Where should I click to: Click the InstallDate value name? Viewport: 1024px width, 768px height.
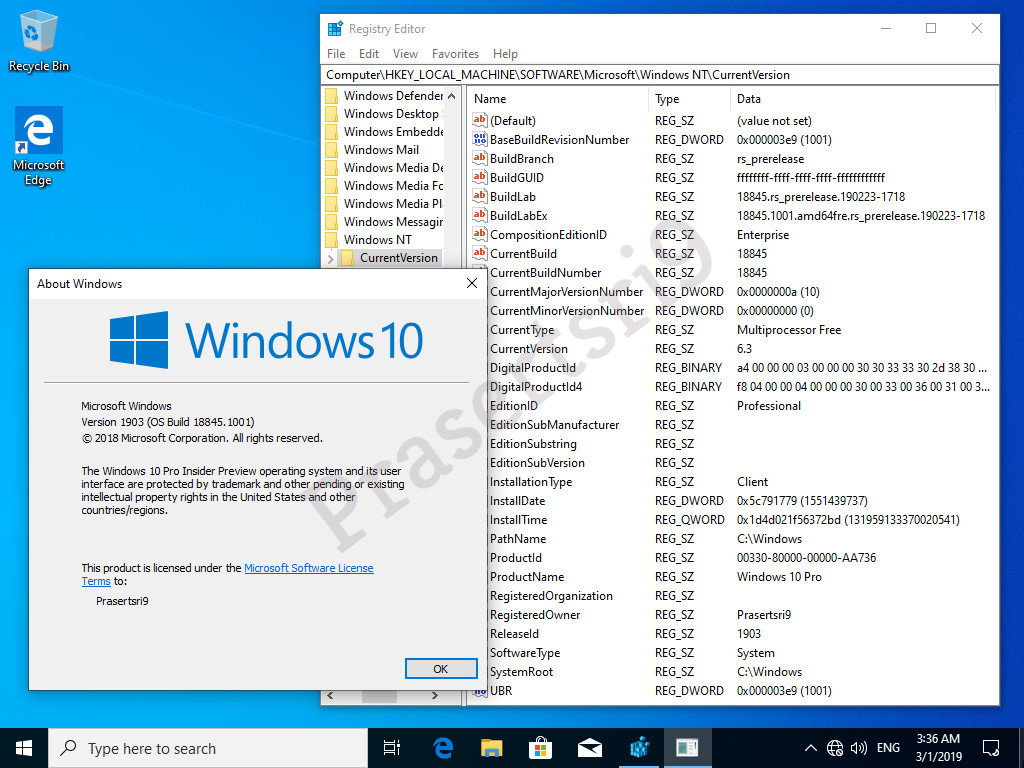(517, 501)
